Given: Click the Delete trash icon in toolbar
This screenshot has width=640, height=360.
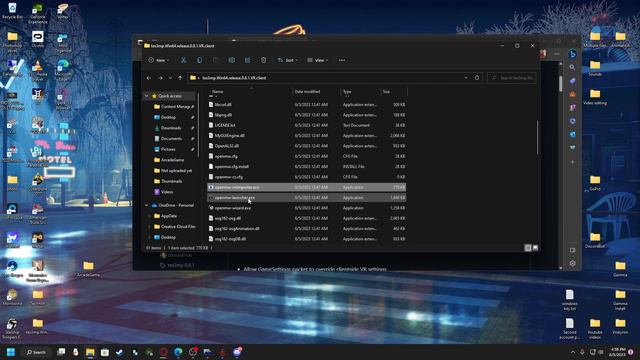Looking at the screenshot, I should (263, 60).
